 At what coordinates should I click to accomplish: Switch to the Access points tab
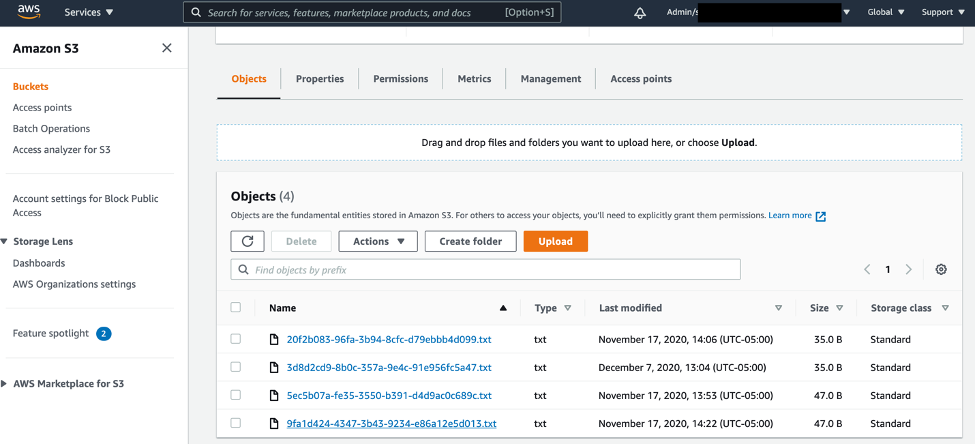(641, 79)
